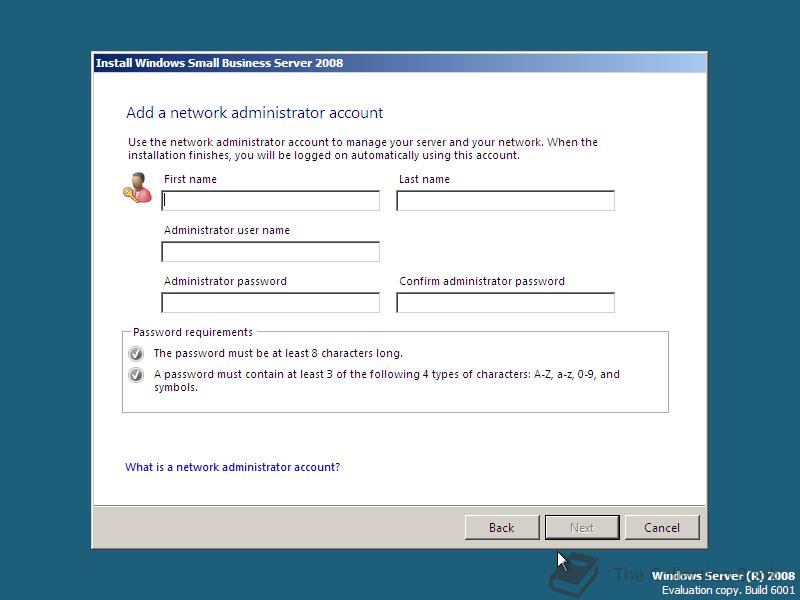This screenshot has height=600, width=800.
Task: Click the Next button
Action: (x=582, y=528)
